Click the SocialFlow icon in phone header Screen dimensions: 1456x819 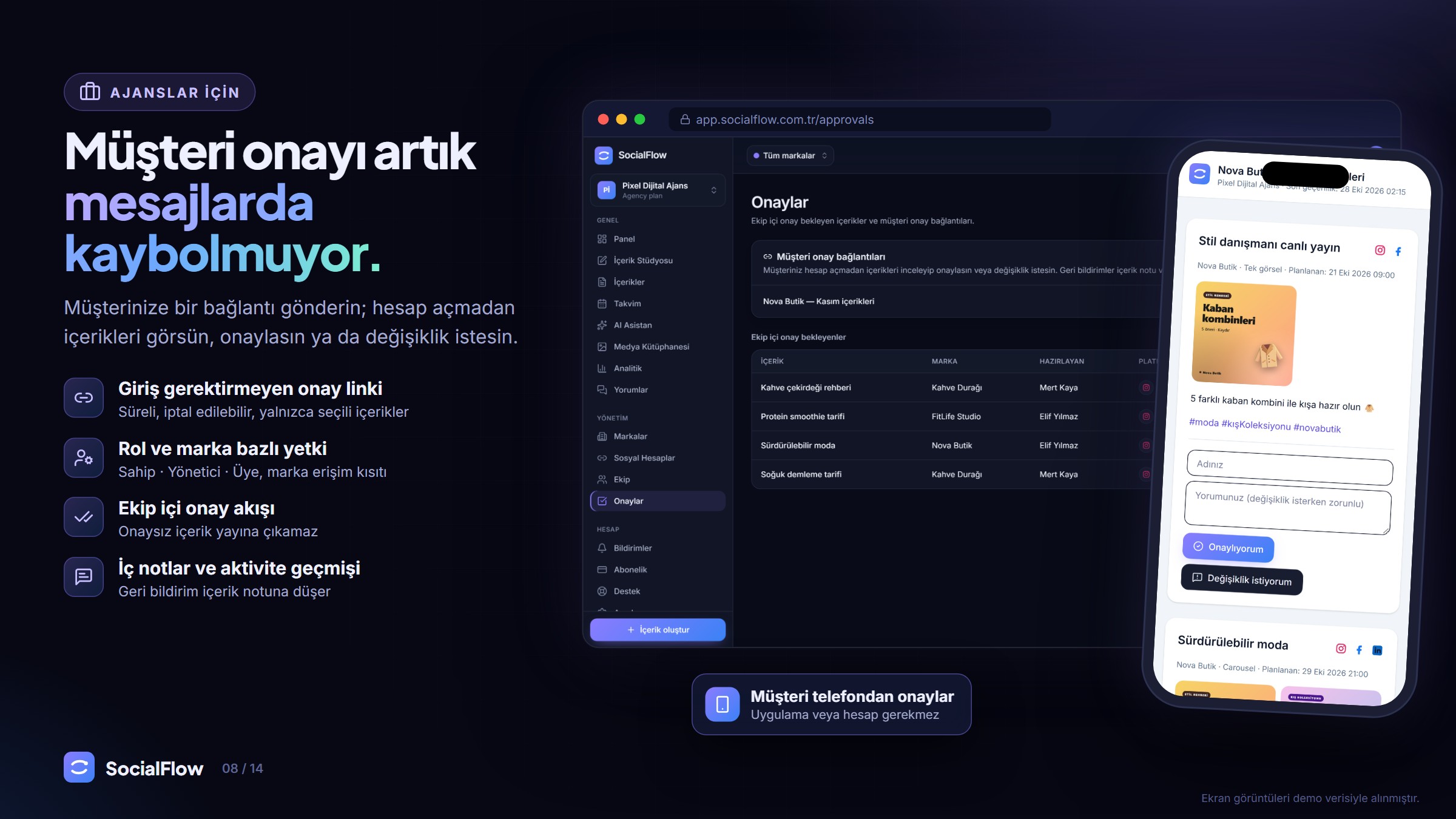click(x=1199, y=174)
